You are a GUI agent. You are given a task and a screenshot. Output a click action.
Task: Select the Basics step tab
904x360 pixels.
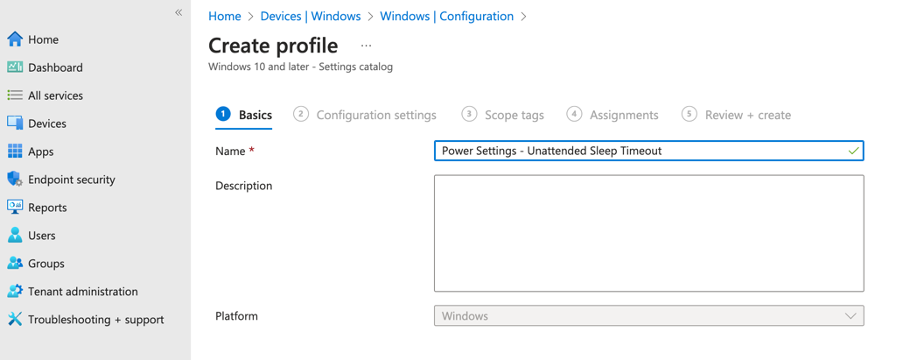(244, 115)
